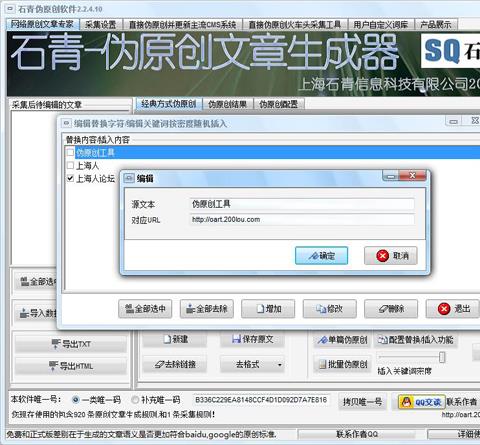The height and width of the screenshot is (445, 480).
Task: Click the 删除 eraser delete button
Action: click(391, 309)
